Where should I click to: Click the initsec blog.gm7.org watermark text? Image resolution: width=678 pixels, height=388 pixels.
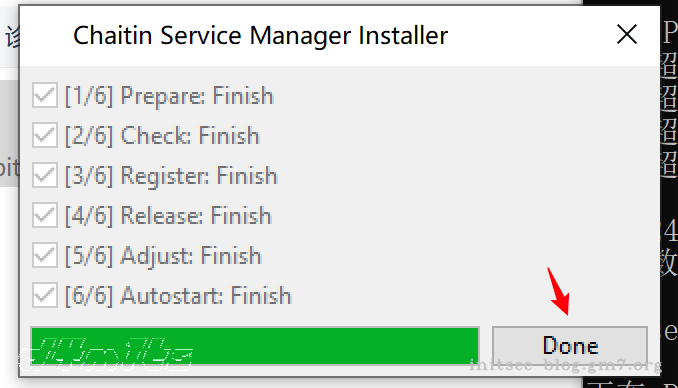coord(565,366)
